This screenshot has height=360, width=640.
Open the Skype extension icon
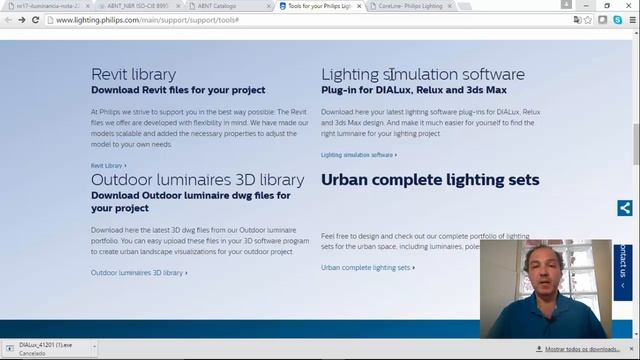[x=618, y=20]
